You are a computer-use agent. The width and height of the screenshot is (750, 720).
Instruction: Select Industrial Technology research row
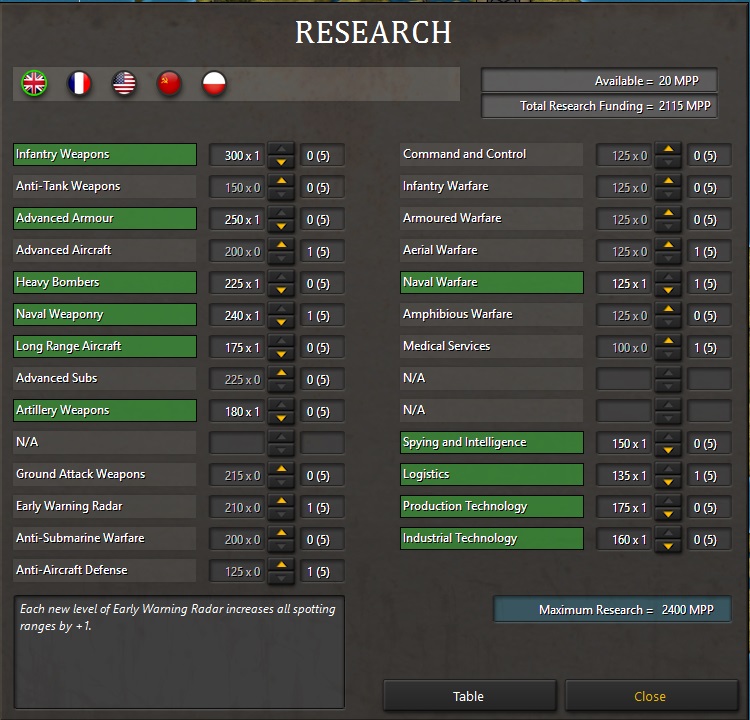[492, 539]
